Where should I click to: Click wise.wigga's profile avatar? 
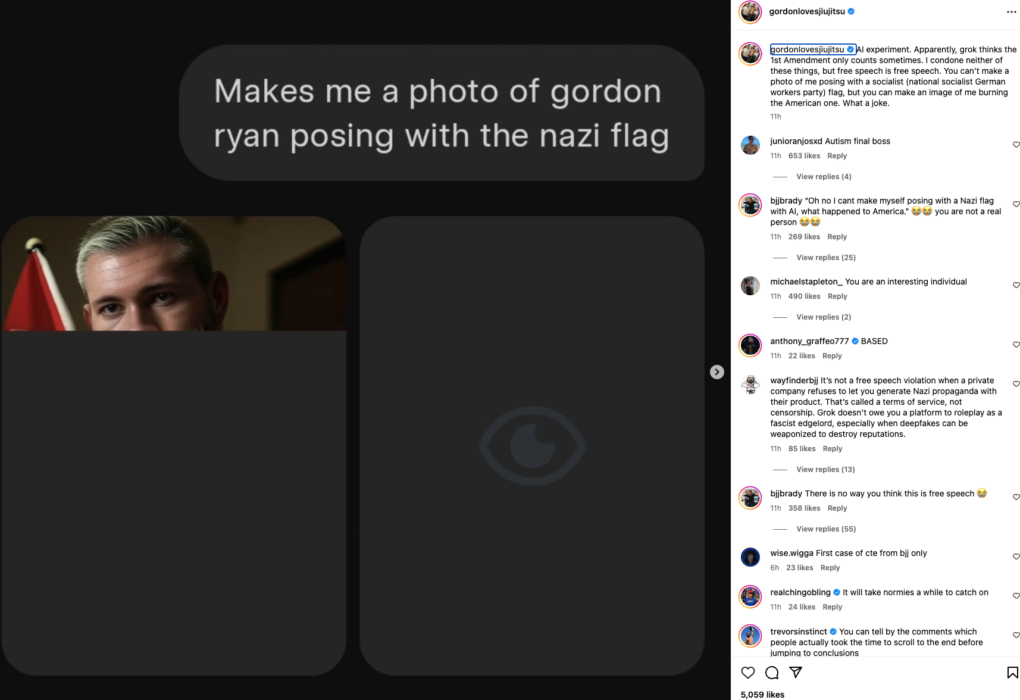[750, 557]
